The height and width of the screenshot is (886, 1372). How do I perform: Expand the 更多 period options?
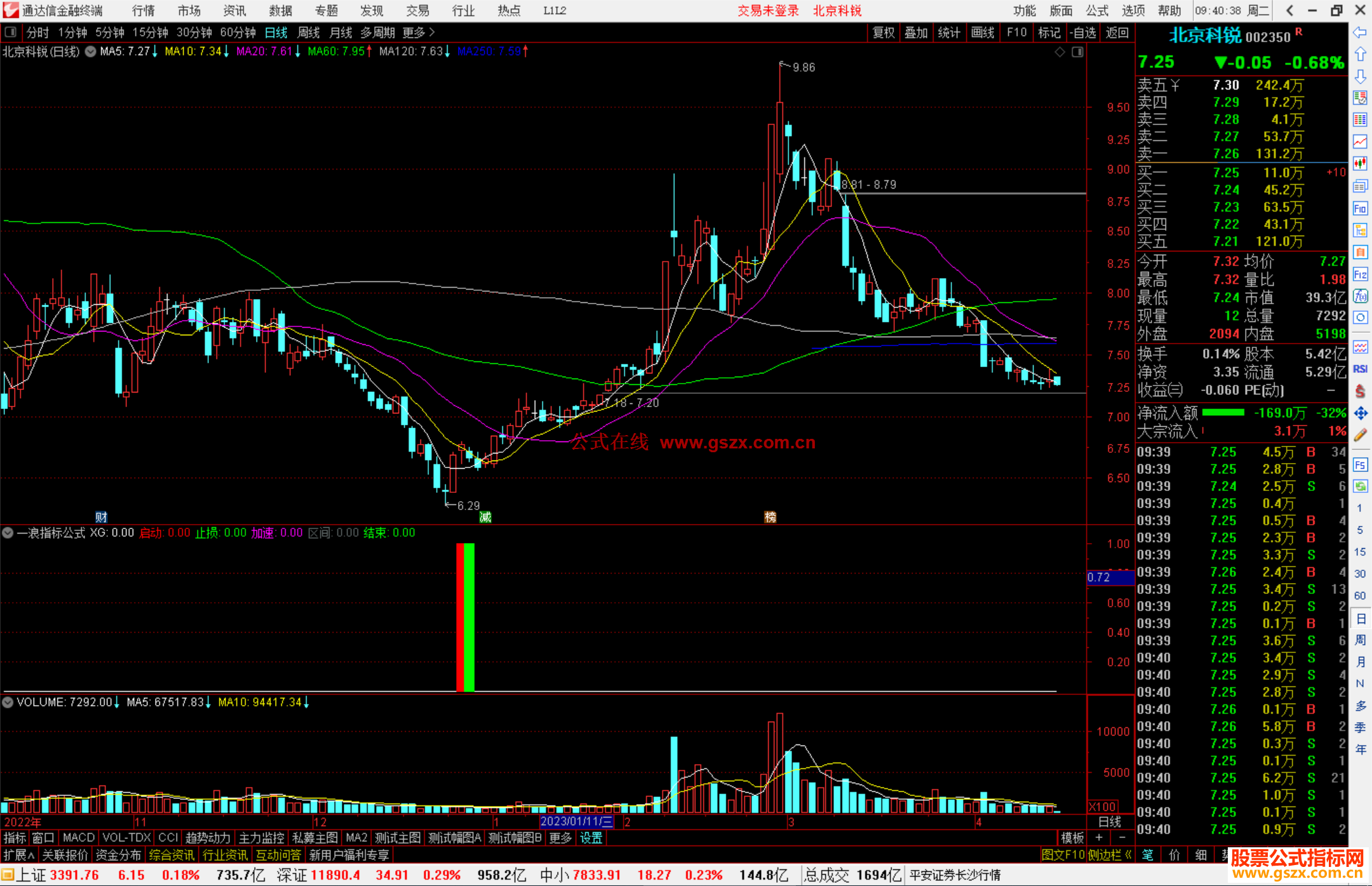418,32
